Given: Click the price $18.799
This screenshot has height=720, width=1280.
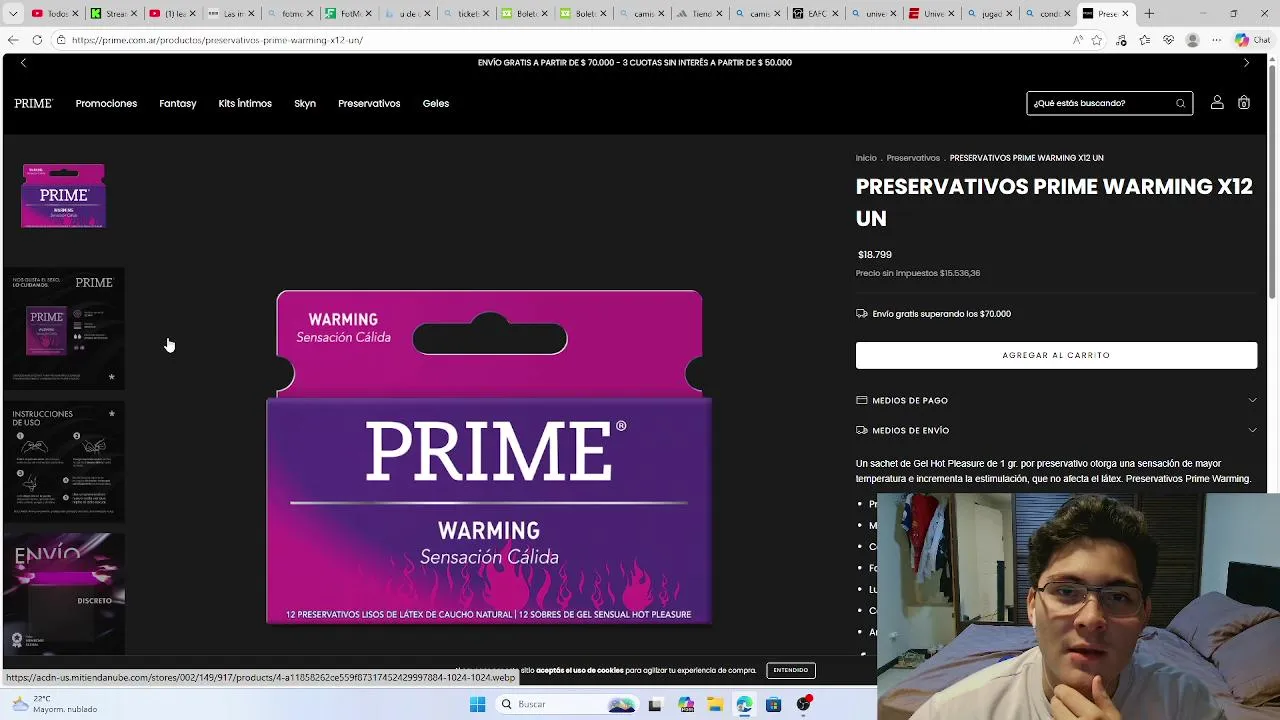Looking at the screenshot, I should point(875,255).
